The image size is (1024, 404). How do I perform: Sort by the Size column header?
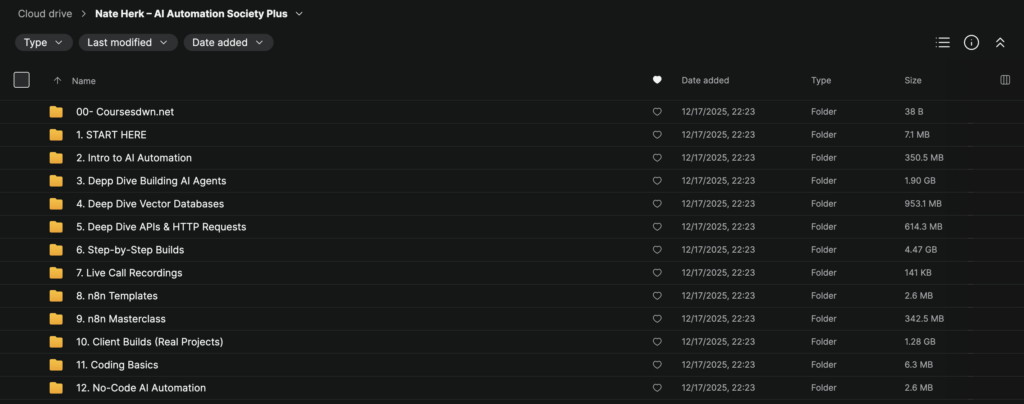[913, 80]
